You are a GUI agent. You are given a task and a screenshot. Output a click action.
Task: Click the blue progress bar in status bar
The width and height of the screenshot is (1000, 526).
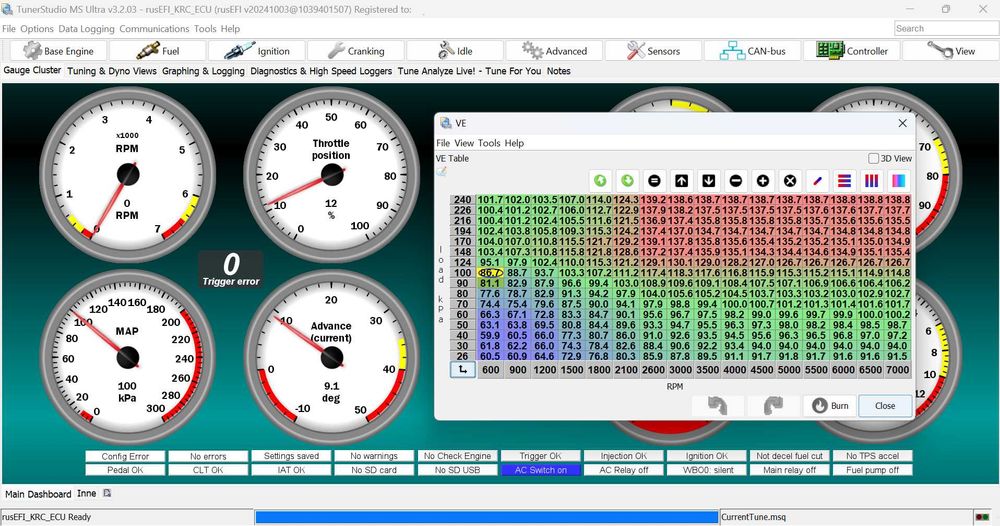tap(486, 517)
